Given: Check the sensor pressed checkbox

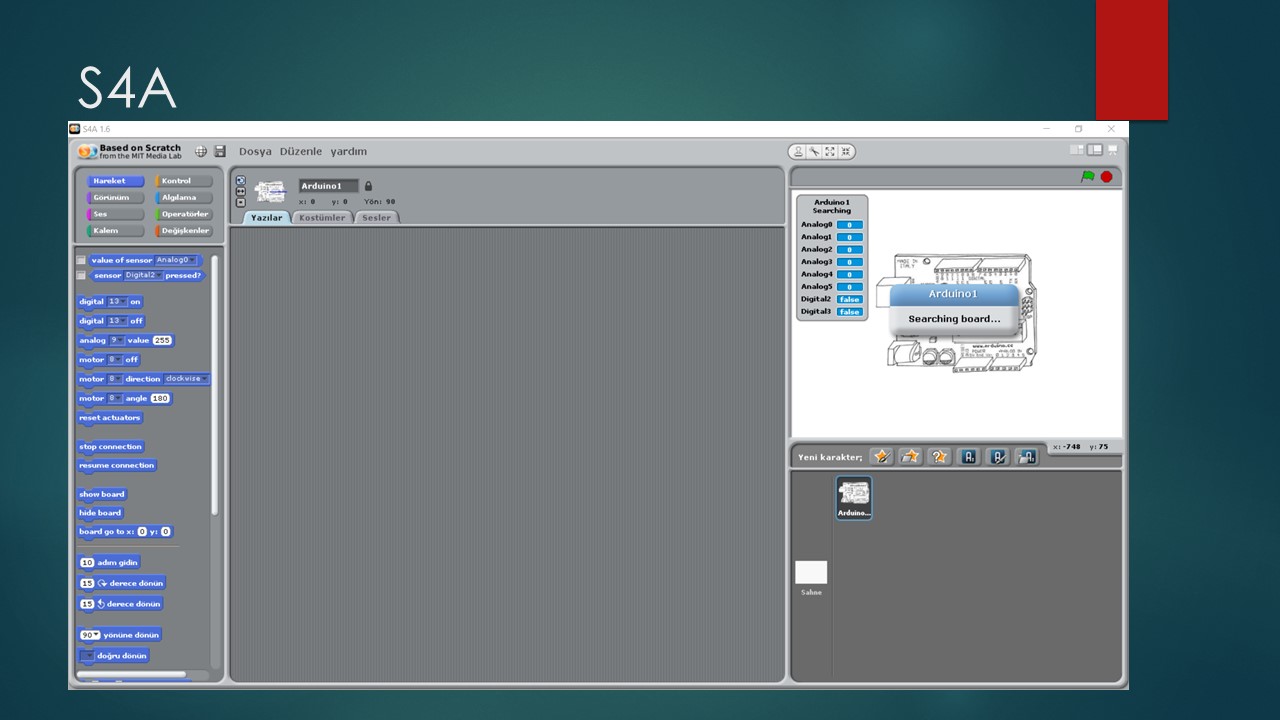Looking at the screenshot, I should (82, 275).
